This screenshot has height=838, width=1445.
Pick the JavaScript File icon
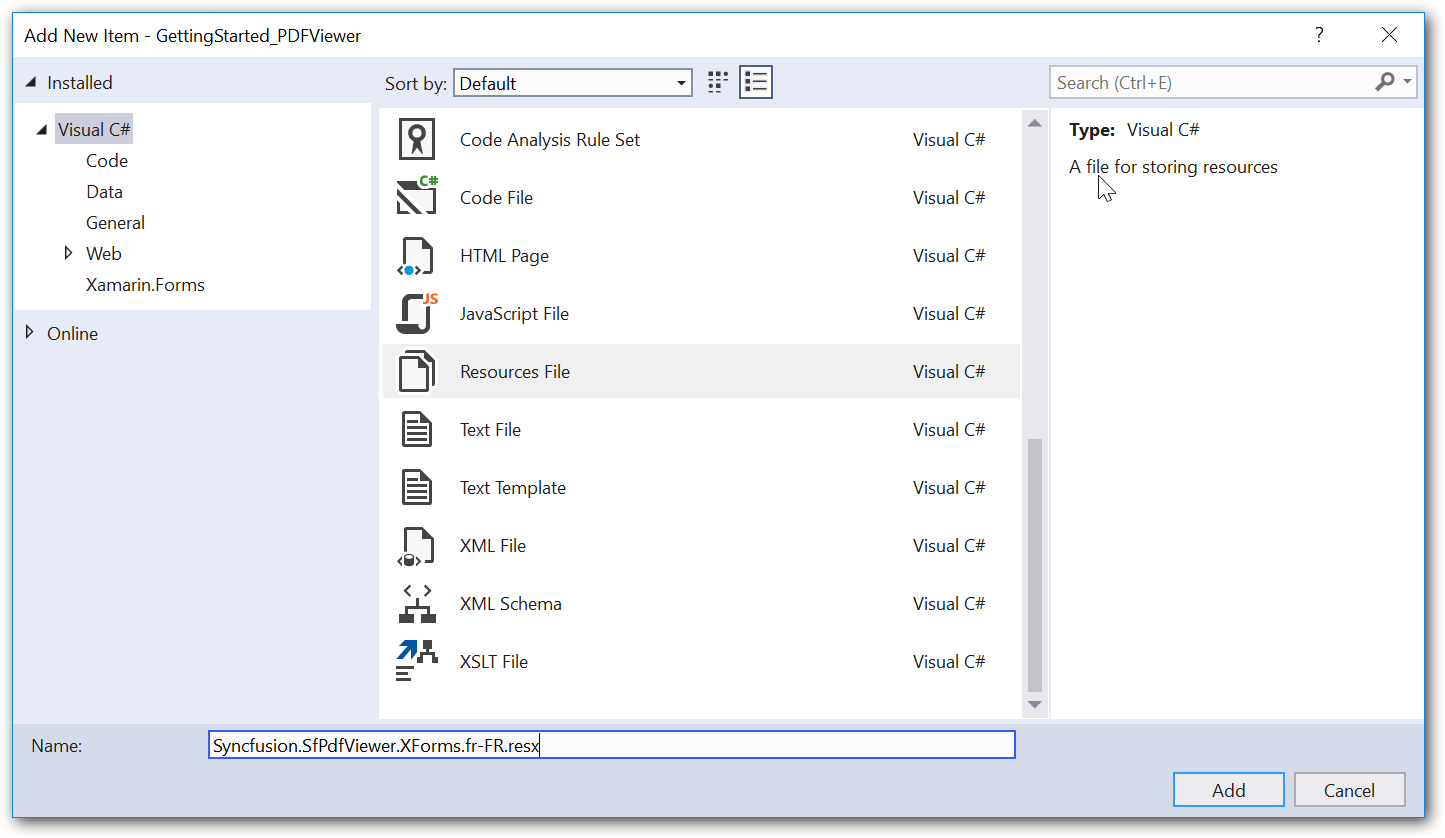pos(416,314)
